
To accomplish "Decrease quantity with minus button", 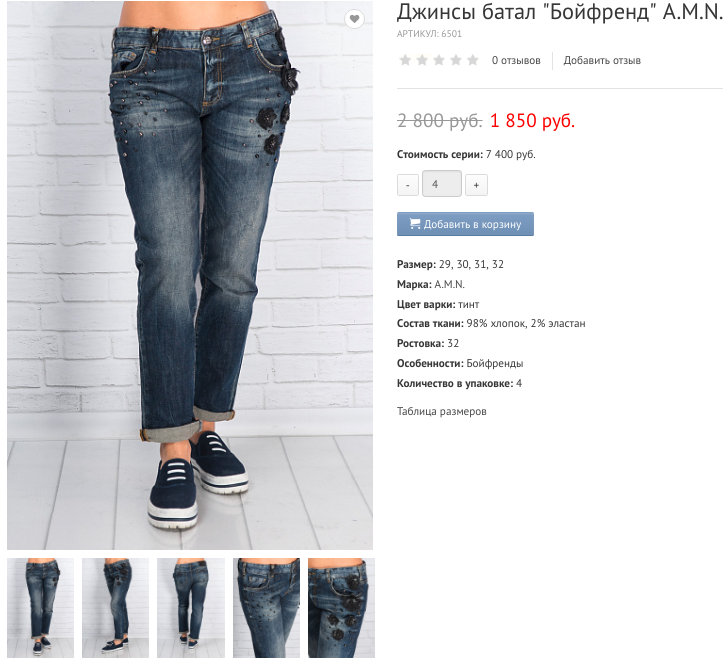I will tap(408, 185).
